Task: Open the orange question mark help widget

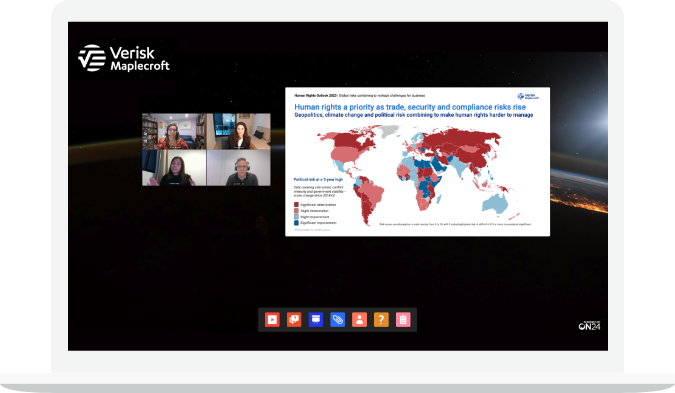Action: coord(381,320)
